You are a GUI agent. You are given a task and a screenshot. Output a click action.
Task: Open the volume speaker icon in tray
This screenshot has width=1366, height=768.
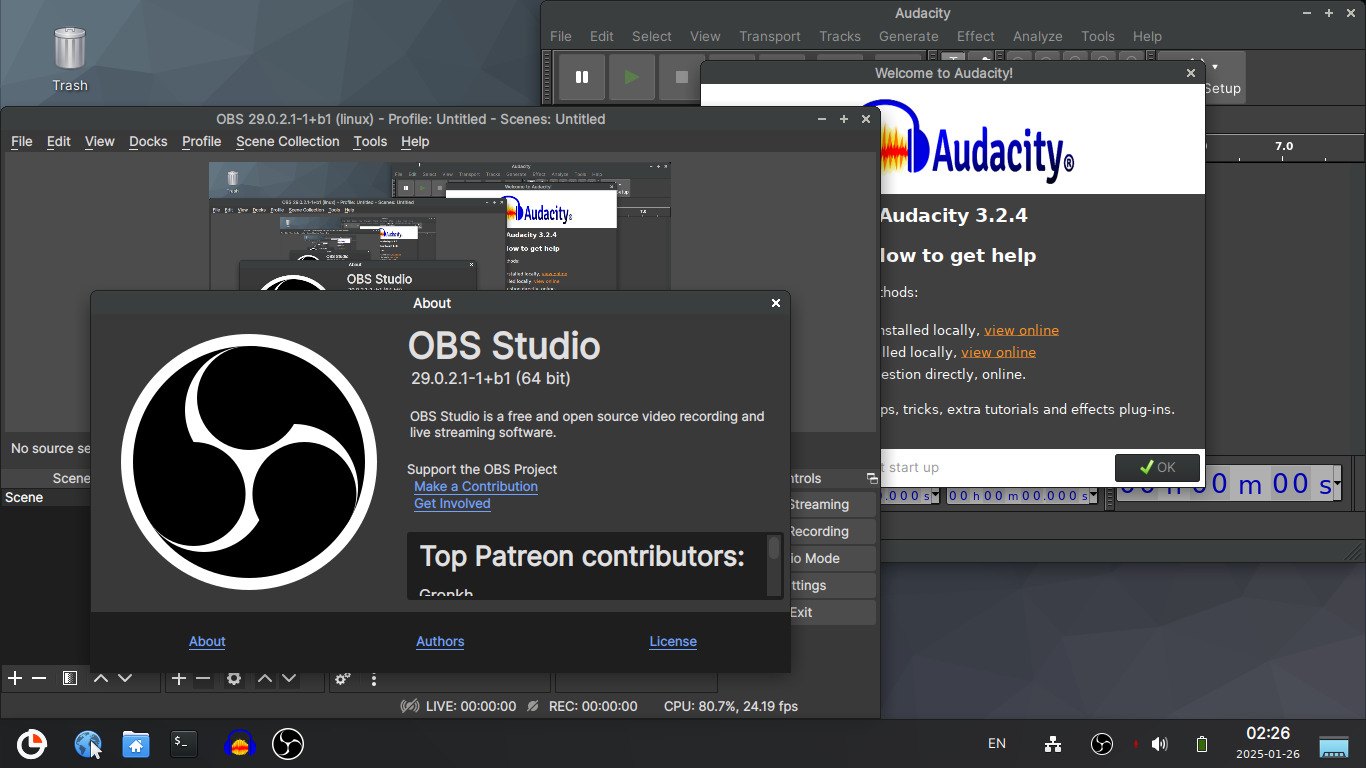(1160, 744)
